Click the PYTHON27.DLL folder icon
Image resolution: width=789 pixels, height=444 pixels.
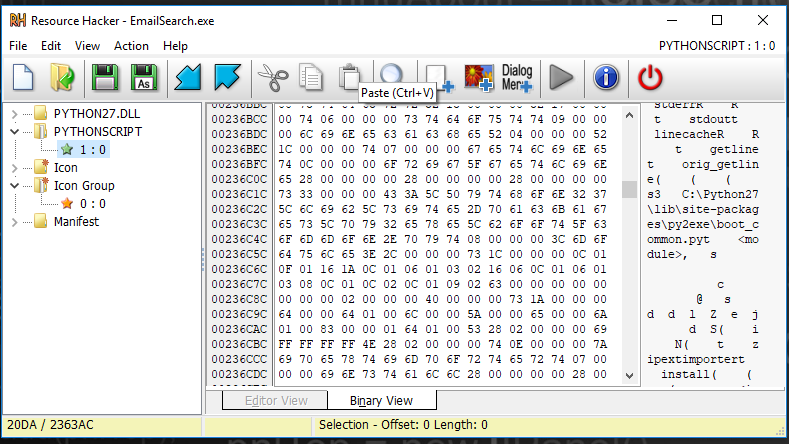pos(41,114)
